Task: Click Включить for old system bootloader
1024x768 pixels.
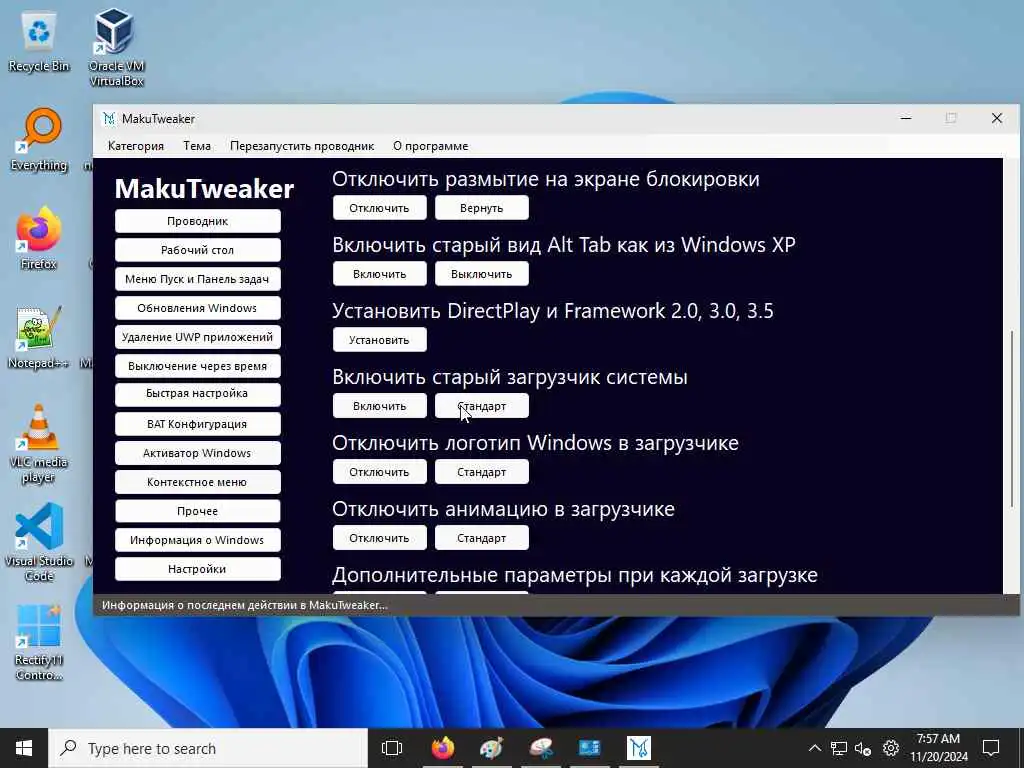Action: point(379,406)
